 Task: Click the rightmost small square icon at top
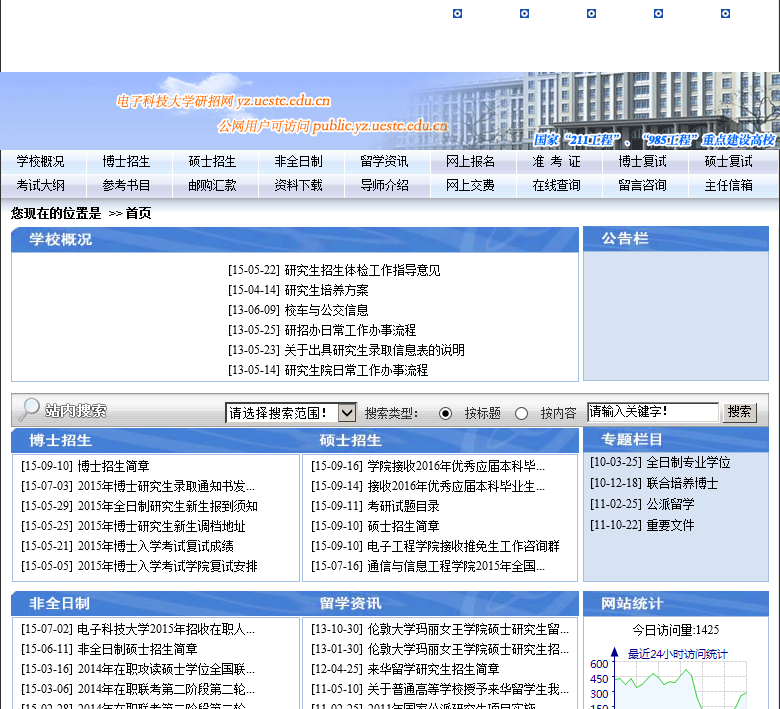(x=726, y=14)
